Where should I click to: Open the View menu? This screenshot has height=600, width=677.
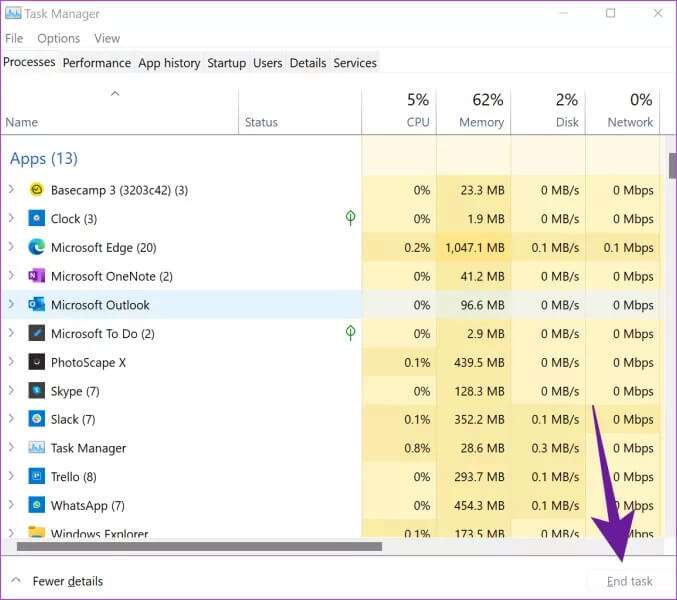107,38
